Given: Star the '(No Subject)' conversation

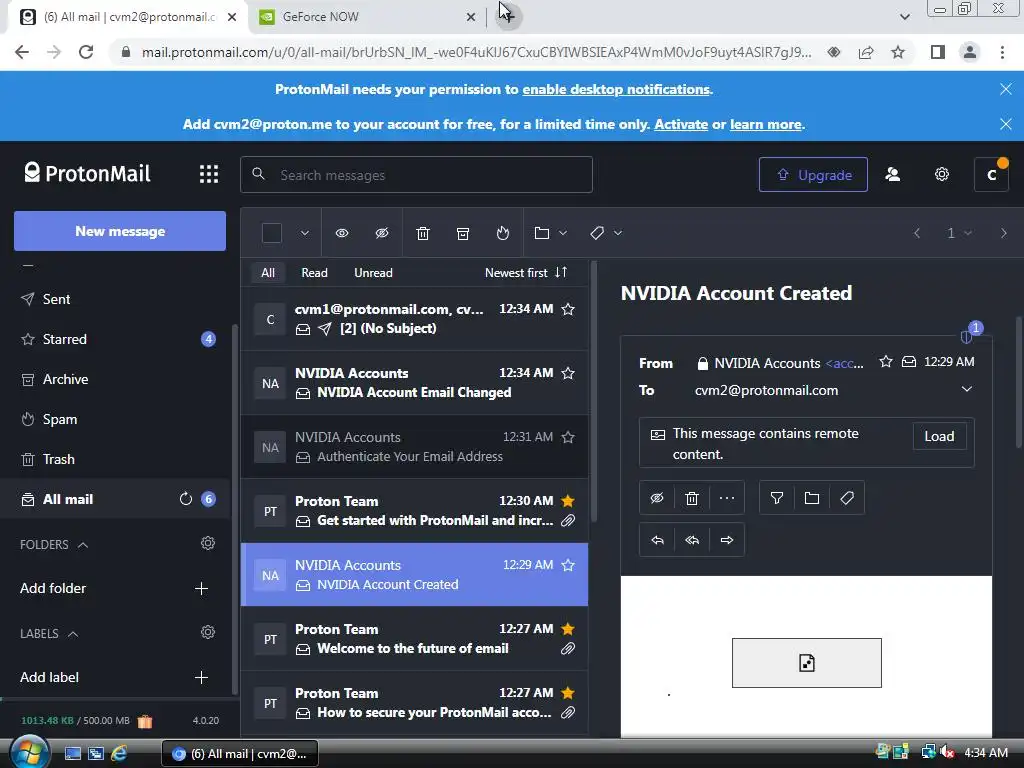Looking at the screenshot, I should (x=568, y=310).
